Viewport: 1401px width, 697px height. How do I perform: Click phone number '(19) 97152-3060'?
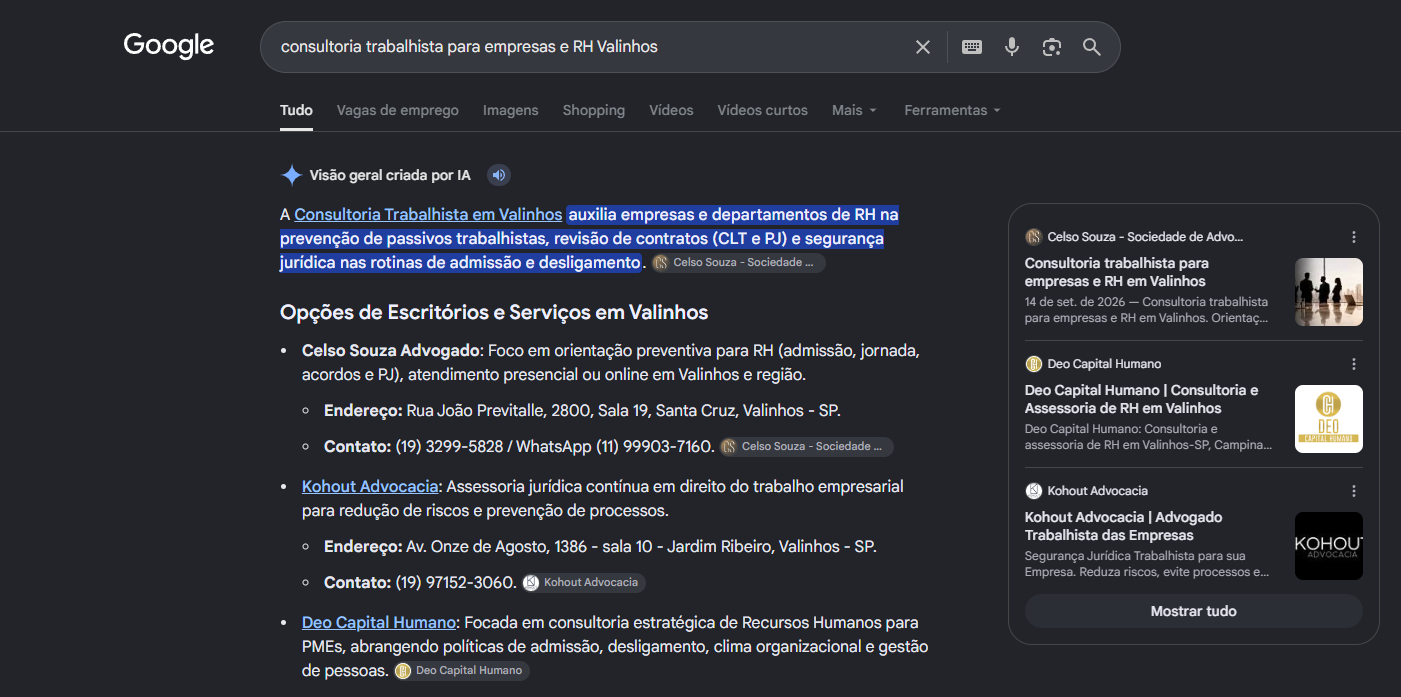455,583
